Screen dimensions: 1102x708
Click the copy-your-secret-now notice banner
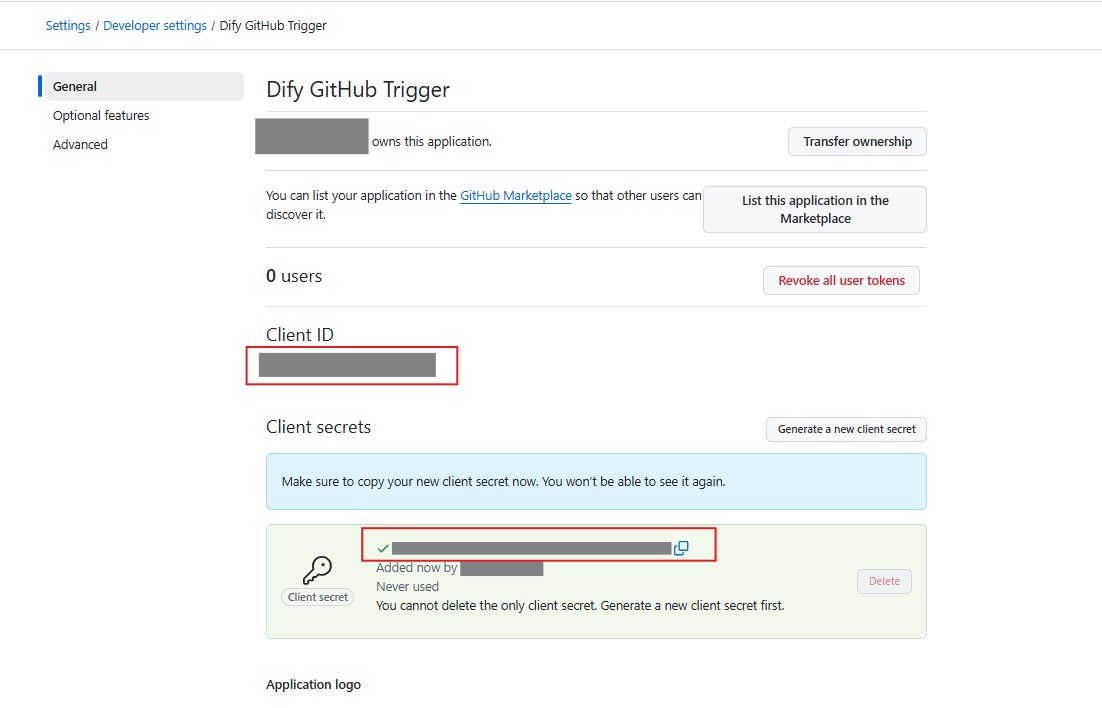596,482
